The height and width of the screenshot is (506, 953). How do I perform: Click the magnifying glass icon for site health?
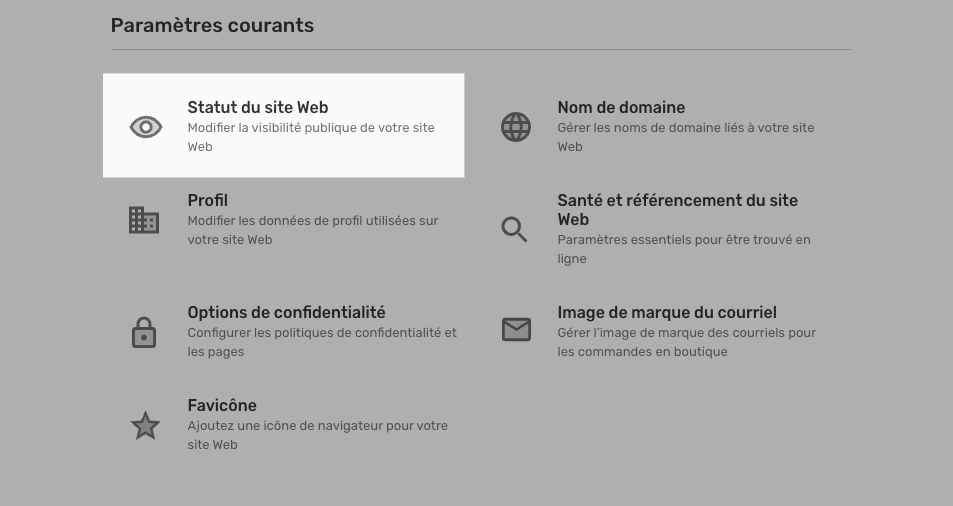click(514, 230)
